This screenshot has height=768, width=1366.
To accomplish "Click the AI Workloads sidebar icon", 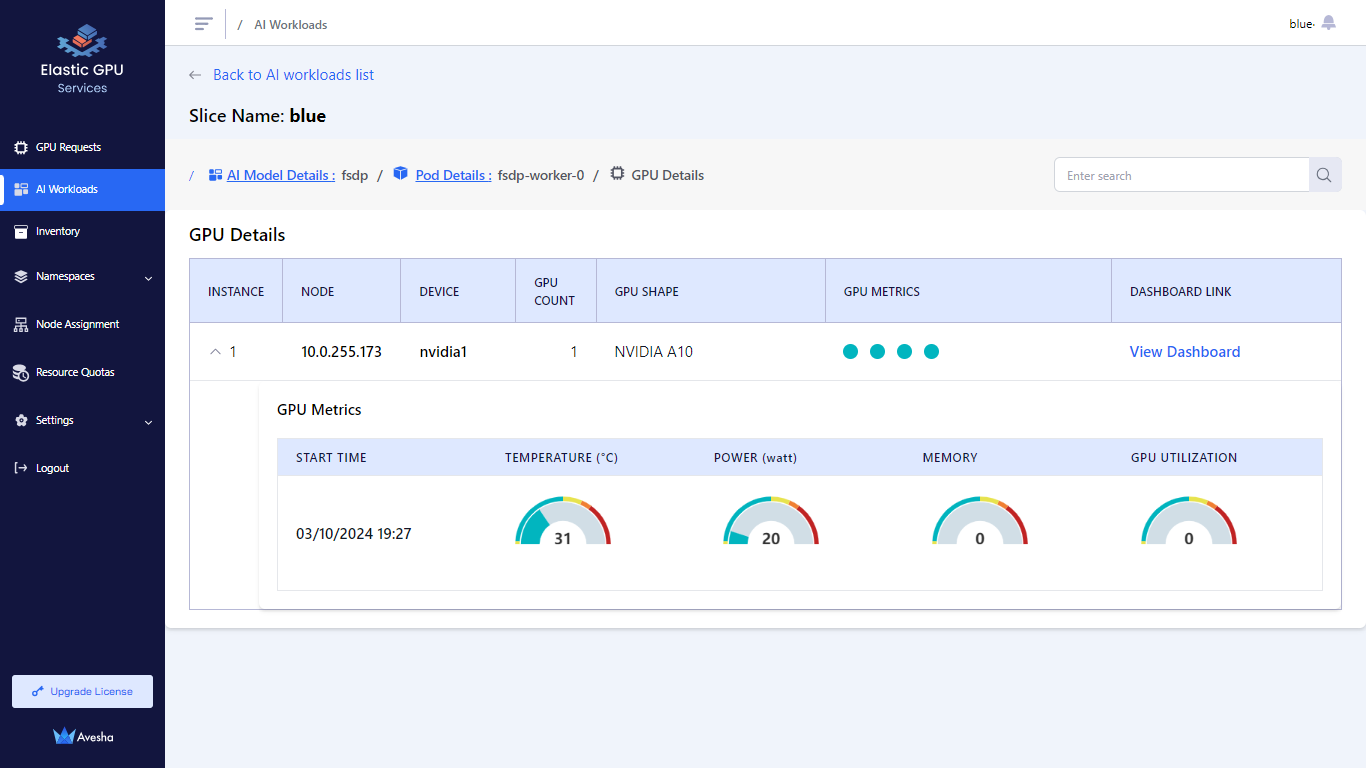I will [21, 189].
